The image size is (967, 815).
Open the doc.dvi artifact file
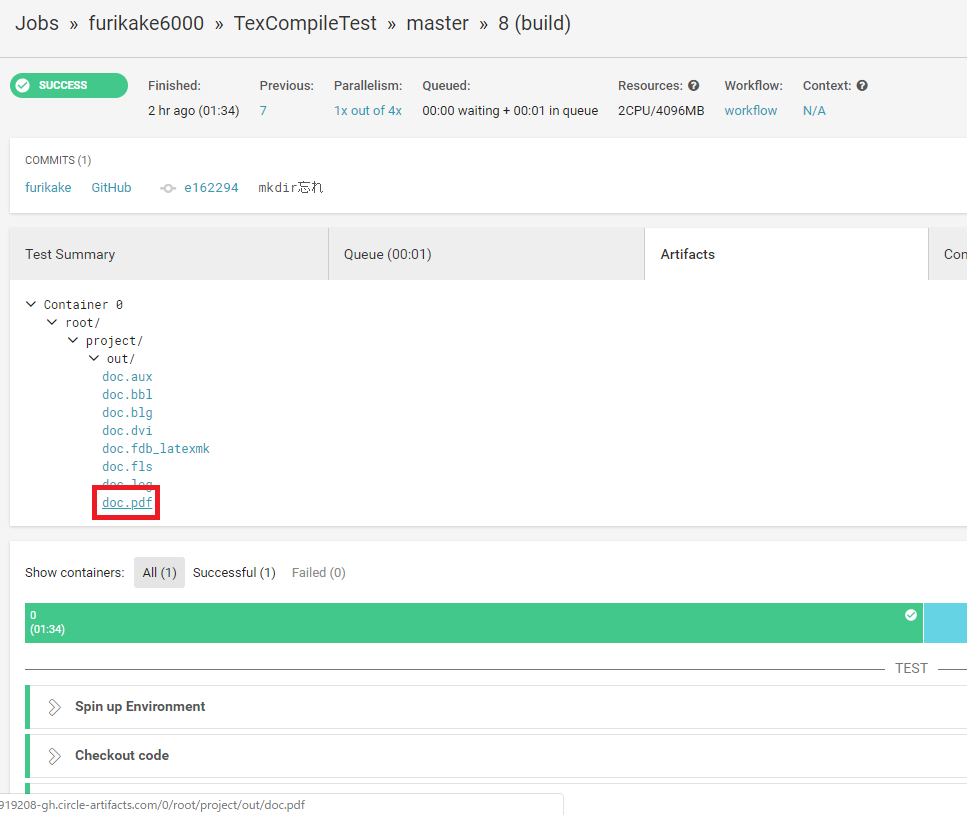pos(127,430)
